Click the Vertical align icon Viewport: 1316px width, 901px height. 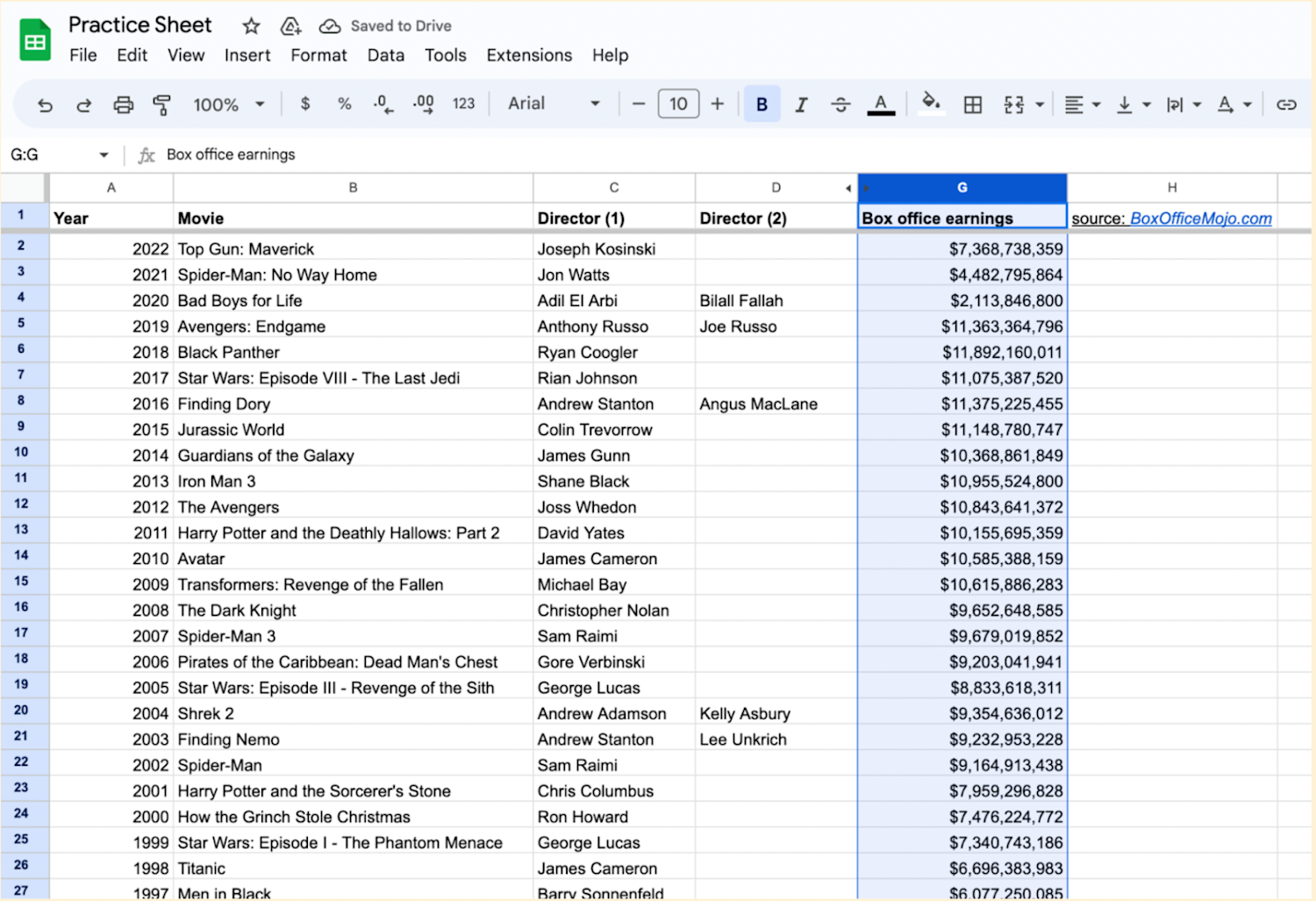coord(1124,105)
